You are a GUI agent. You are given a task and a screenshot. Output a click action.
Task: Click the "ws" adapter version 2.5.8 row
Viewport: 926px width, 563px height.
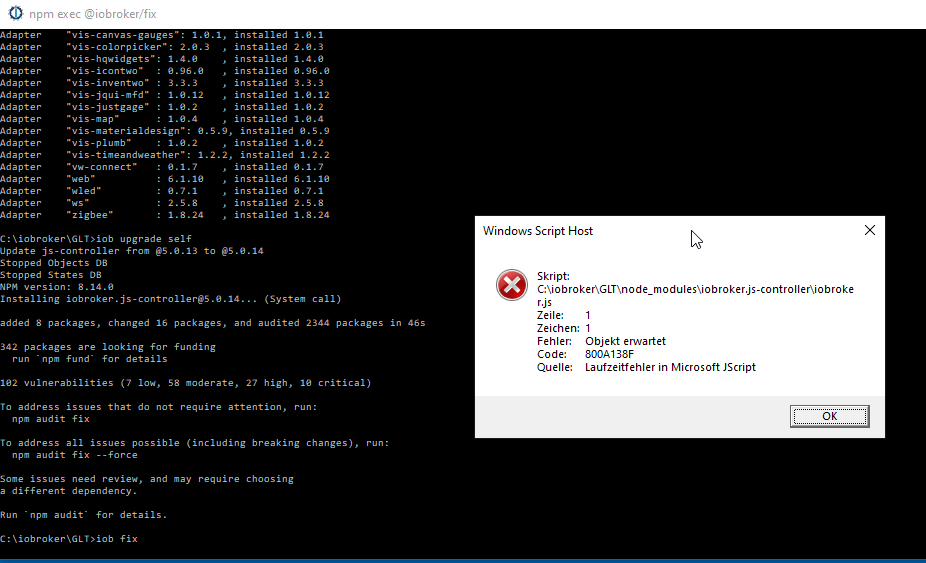(x=162, y=203)
